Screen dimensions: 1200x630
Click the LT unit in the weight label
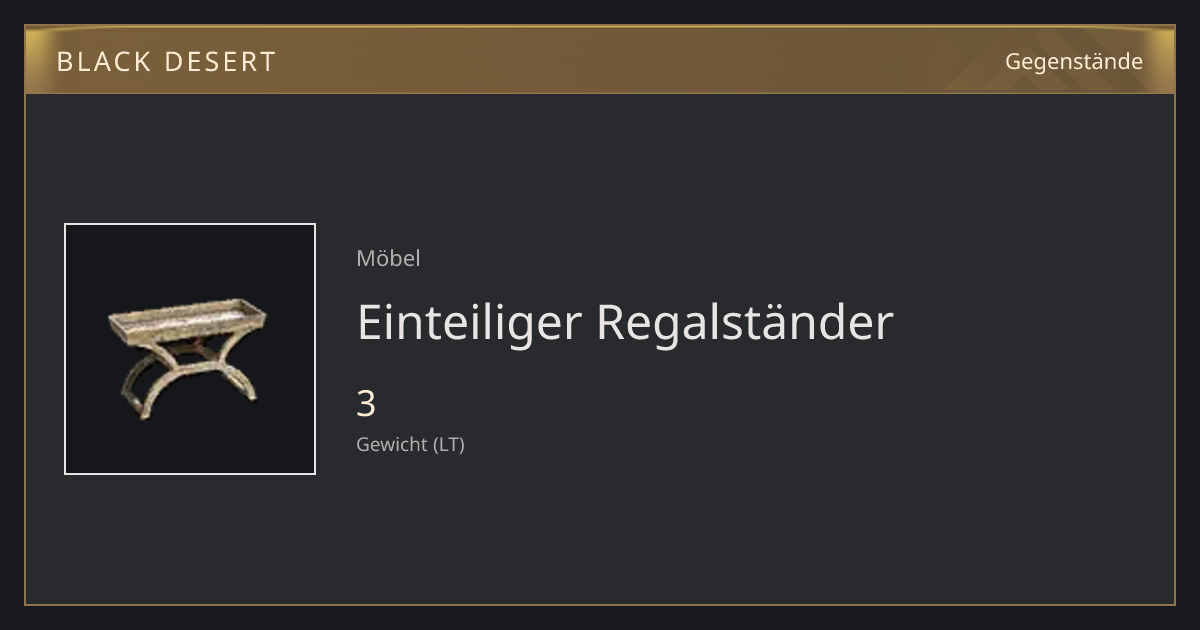pyautogui.click(x=448, y=444)
